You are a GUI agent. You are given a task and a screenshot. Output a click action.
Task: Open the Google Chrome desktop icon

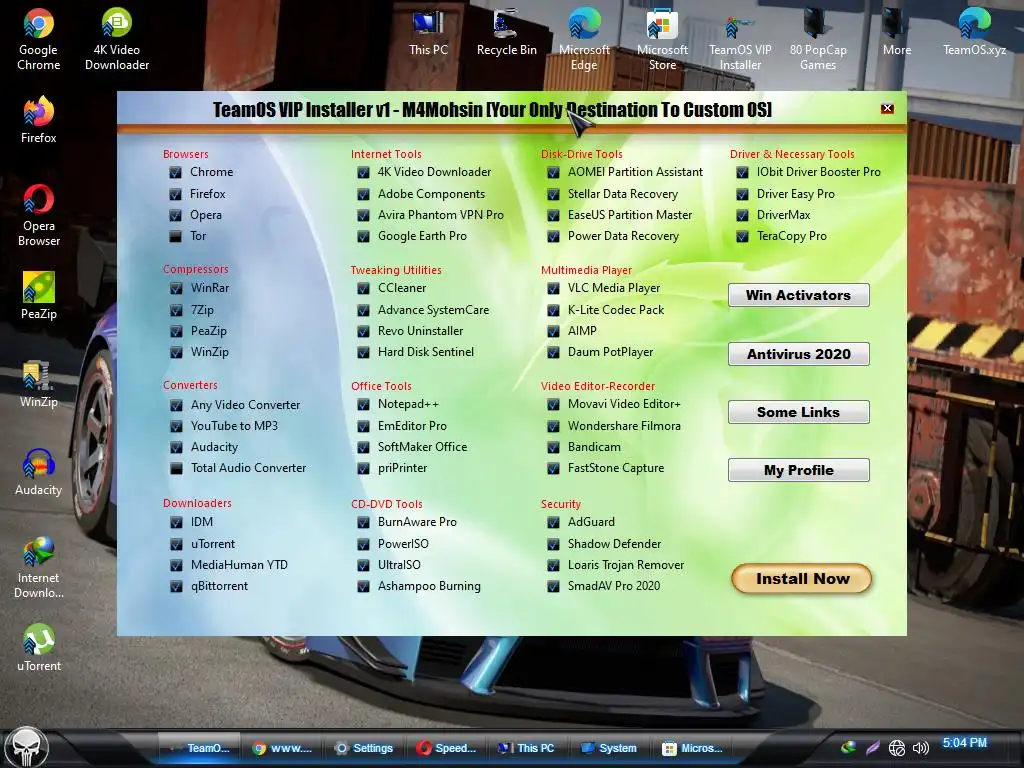[x=39, y=39]
